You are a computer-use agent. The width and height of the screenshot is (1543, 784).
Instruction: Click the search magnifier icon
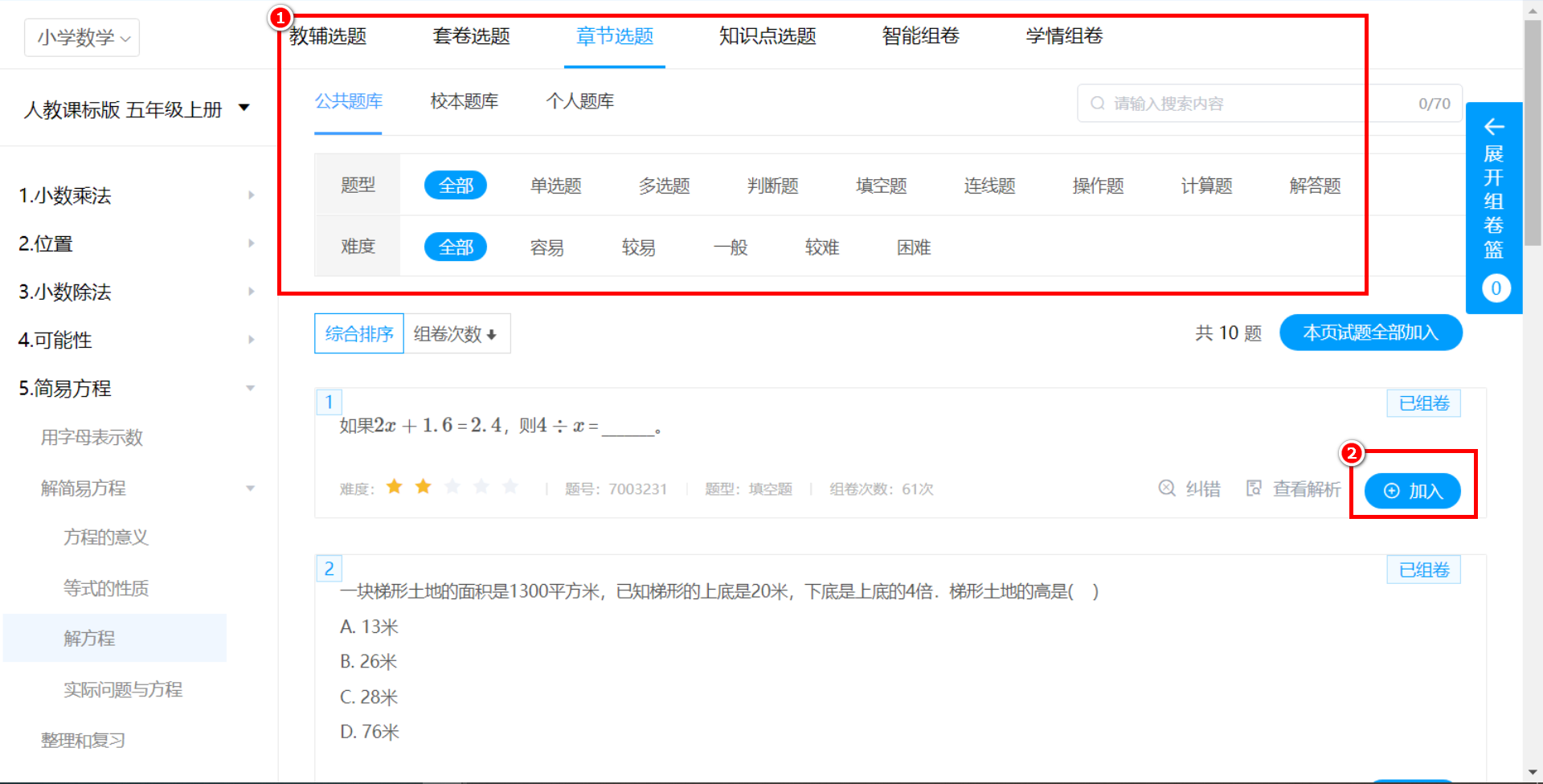1097,104
